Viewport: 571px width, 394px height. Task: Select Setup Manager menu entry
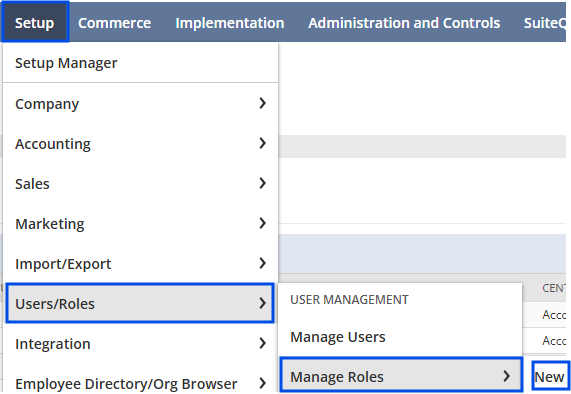(140, 63)
